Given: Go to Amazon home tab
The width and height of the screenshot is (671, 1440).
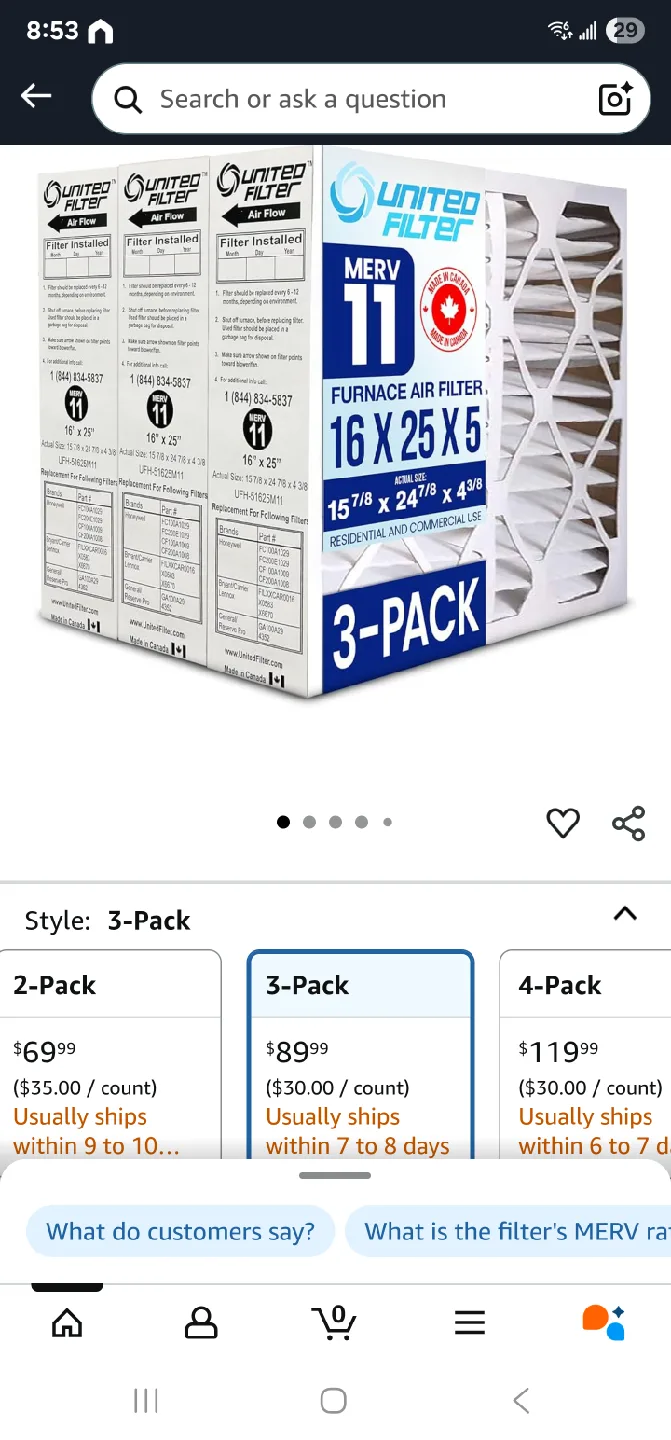Looking at the screenshot, I should click(67, 1322).
